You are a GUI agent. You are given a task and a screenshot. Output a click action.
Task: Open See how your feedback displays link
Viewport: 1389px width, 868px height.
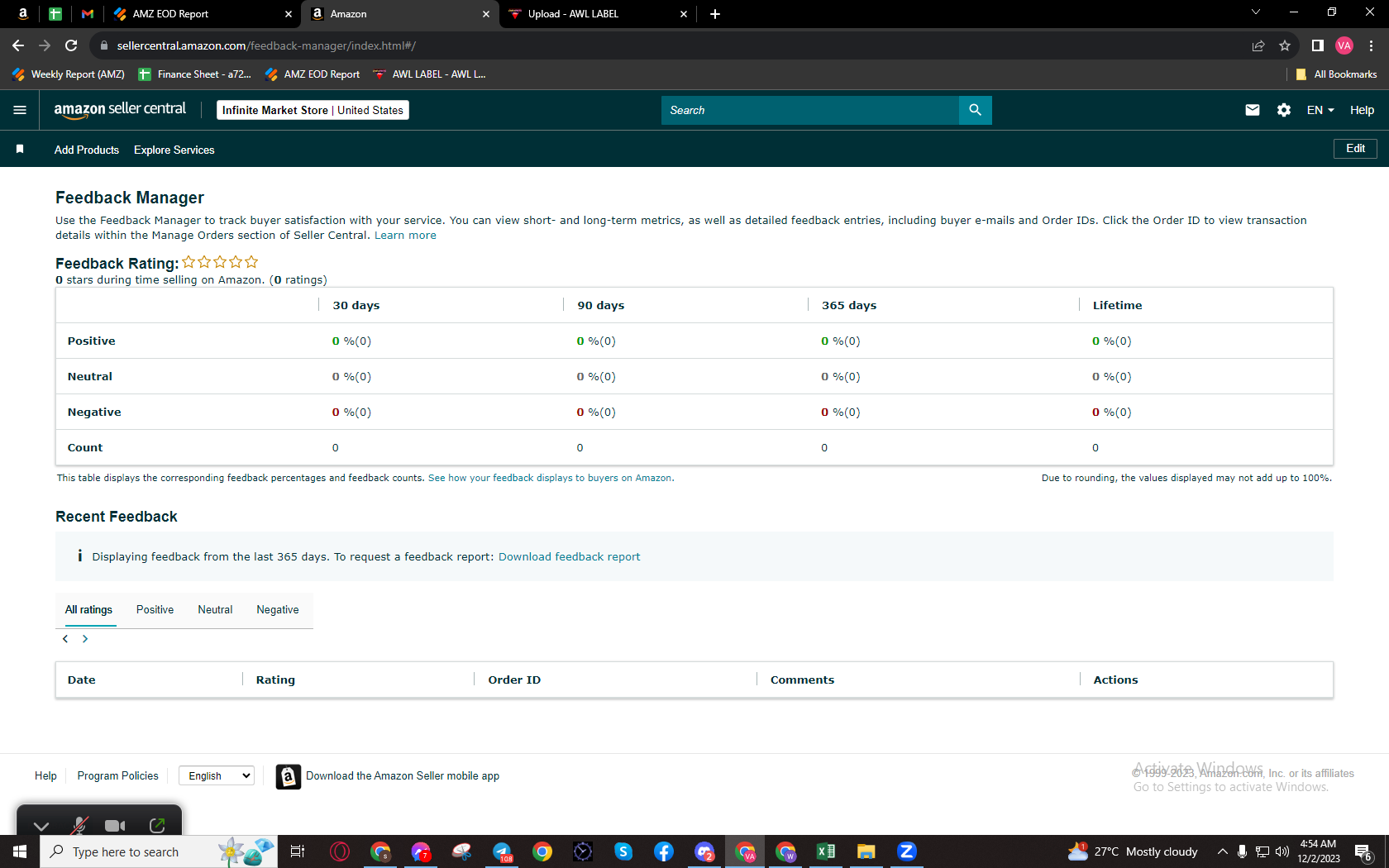point(550,478)
